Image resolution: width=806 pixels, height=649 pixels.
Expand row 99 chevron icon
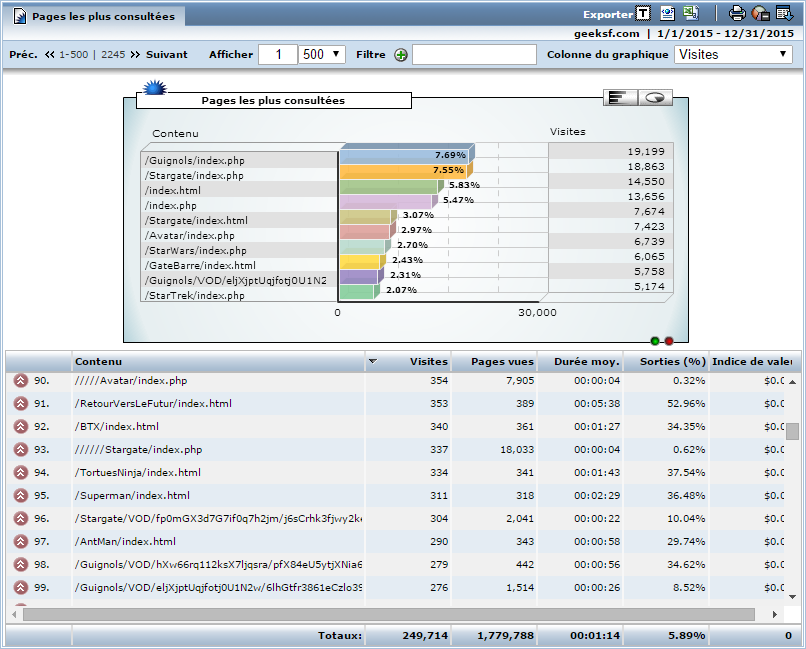[x=21, y=587]
